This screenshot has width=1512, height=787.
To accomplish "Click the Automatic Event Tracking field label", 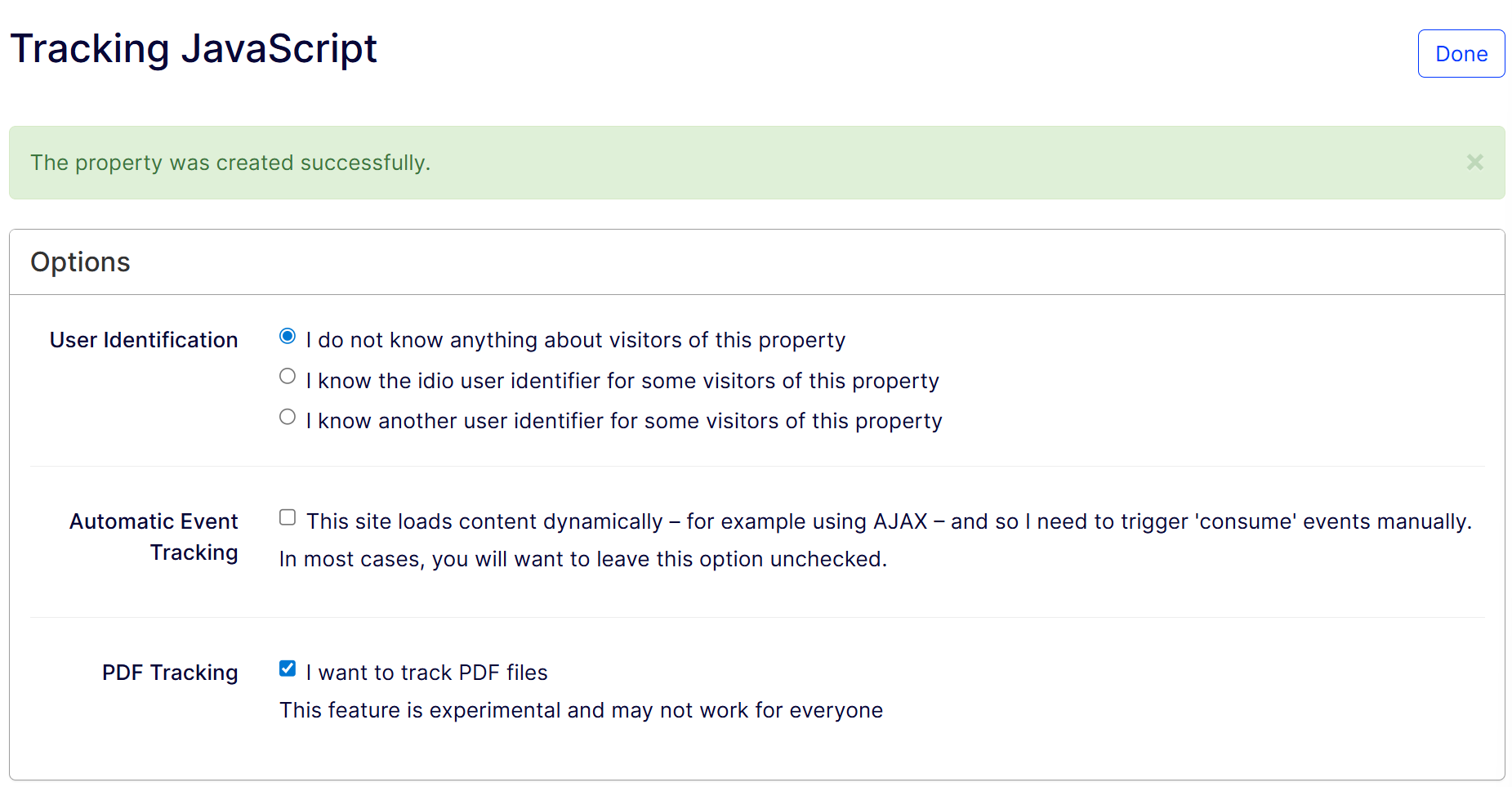I will (154, 536).
